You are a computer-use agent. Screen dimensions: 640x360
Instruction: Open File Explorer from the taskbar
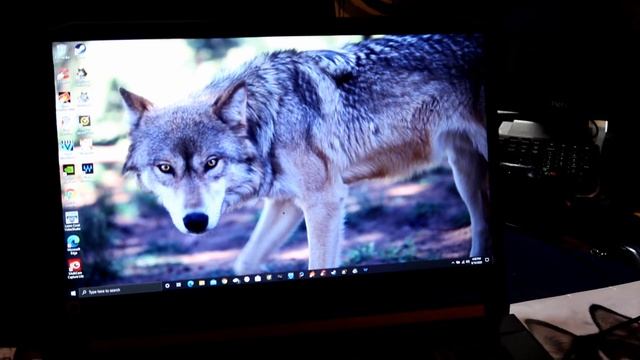[202, 282]
